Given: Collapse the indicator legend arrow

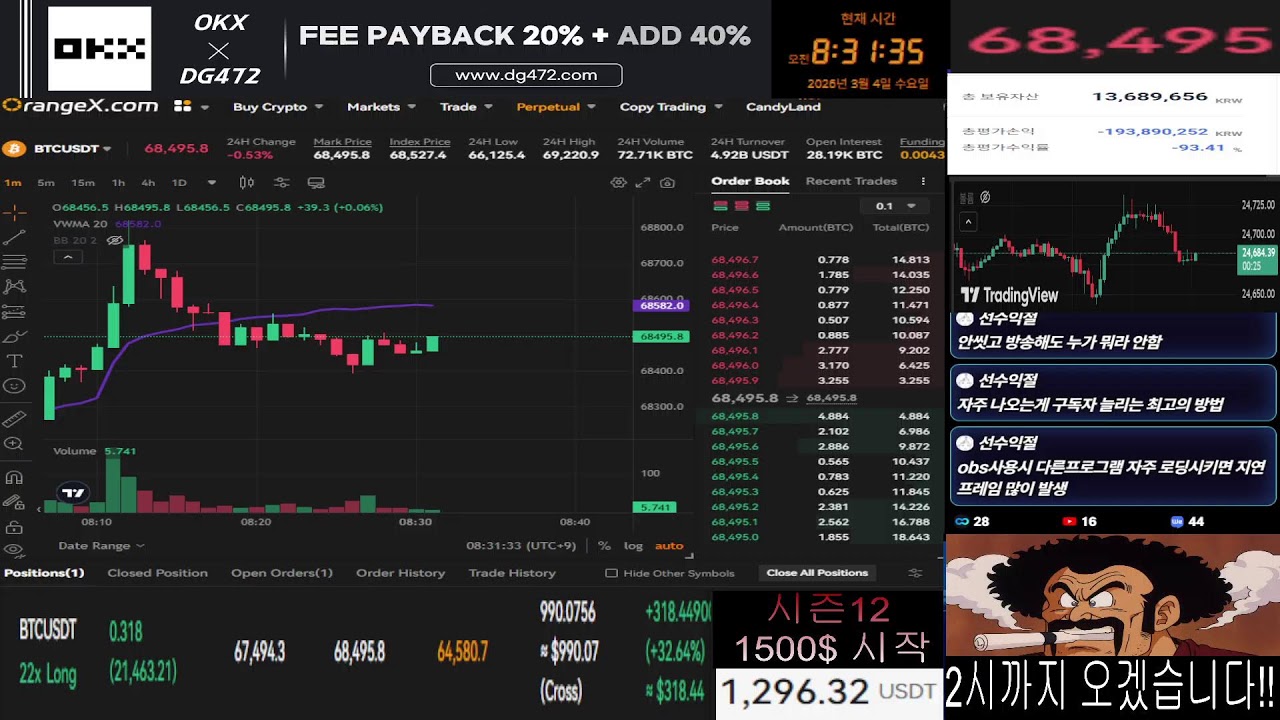Looking at the screenshot, I should coord(67,257).
